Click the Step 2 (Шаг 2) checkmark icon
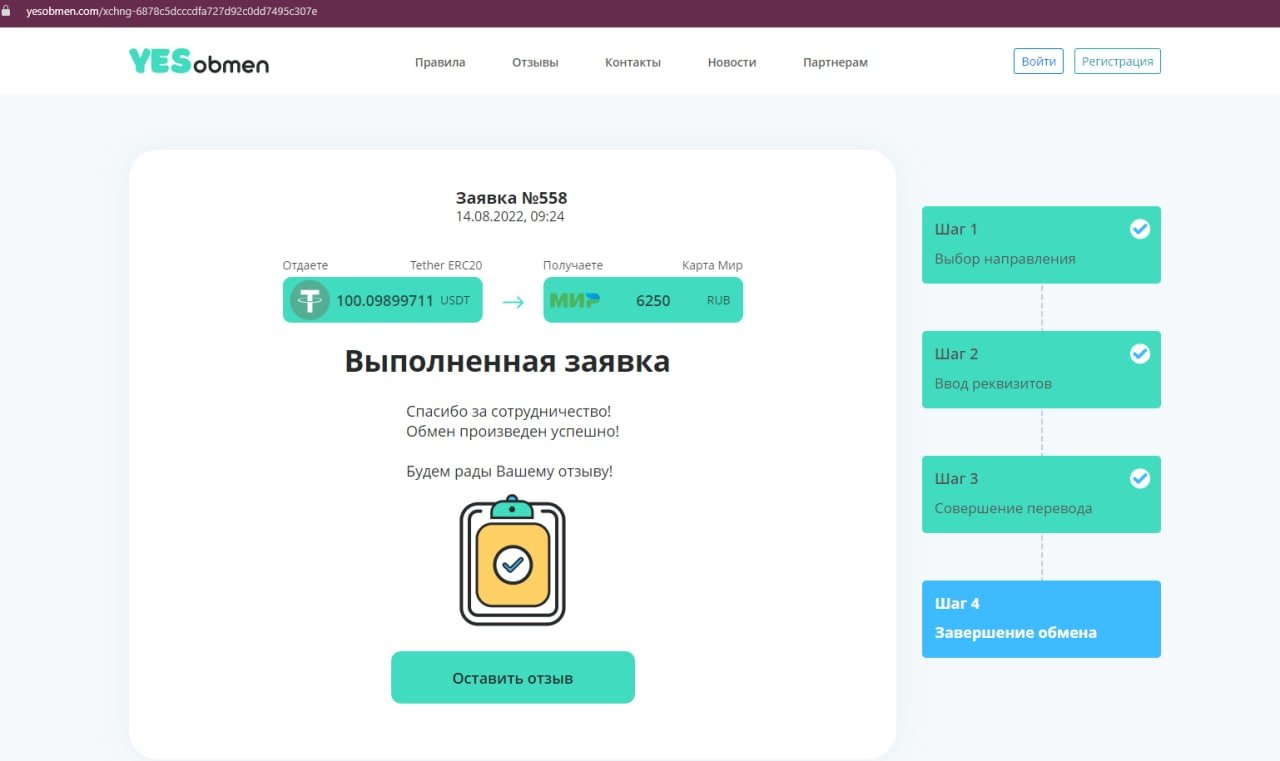This screenshot has height=761, width=1280. pyautogui.click(x=1140, y=354)
